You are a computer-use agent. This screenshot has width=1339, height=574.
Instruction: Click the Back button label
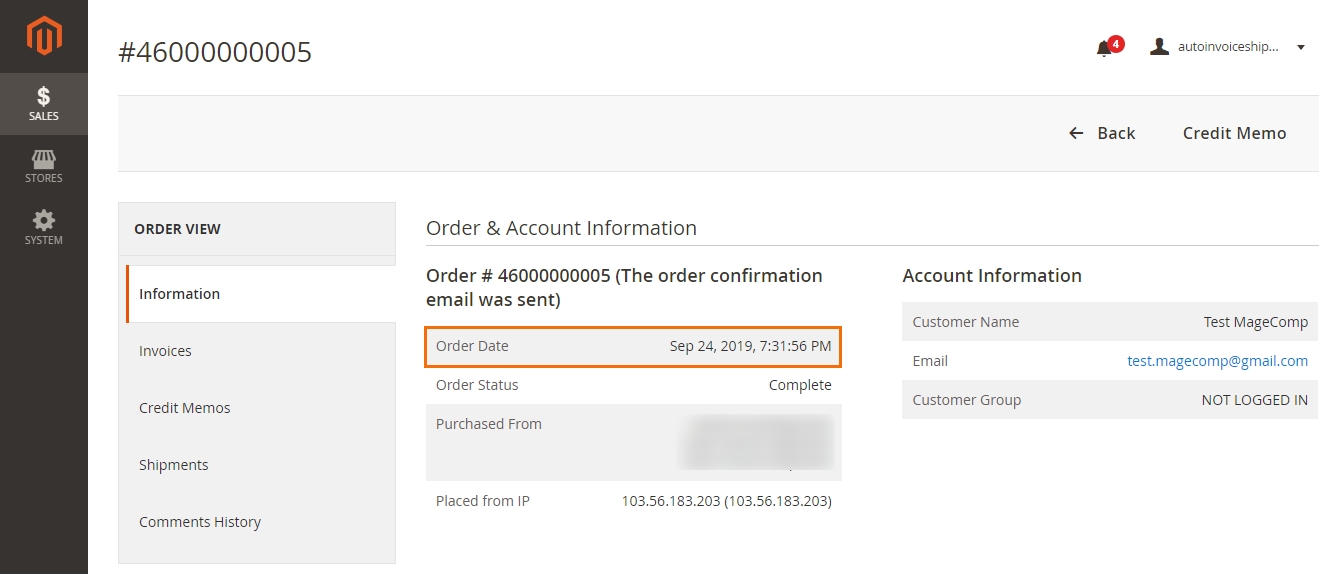(x=1116, y=133)
